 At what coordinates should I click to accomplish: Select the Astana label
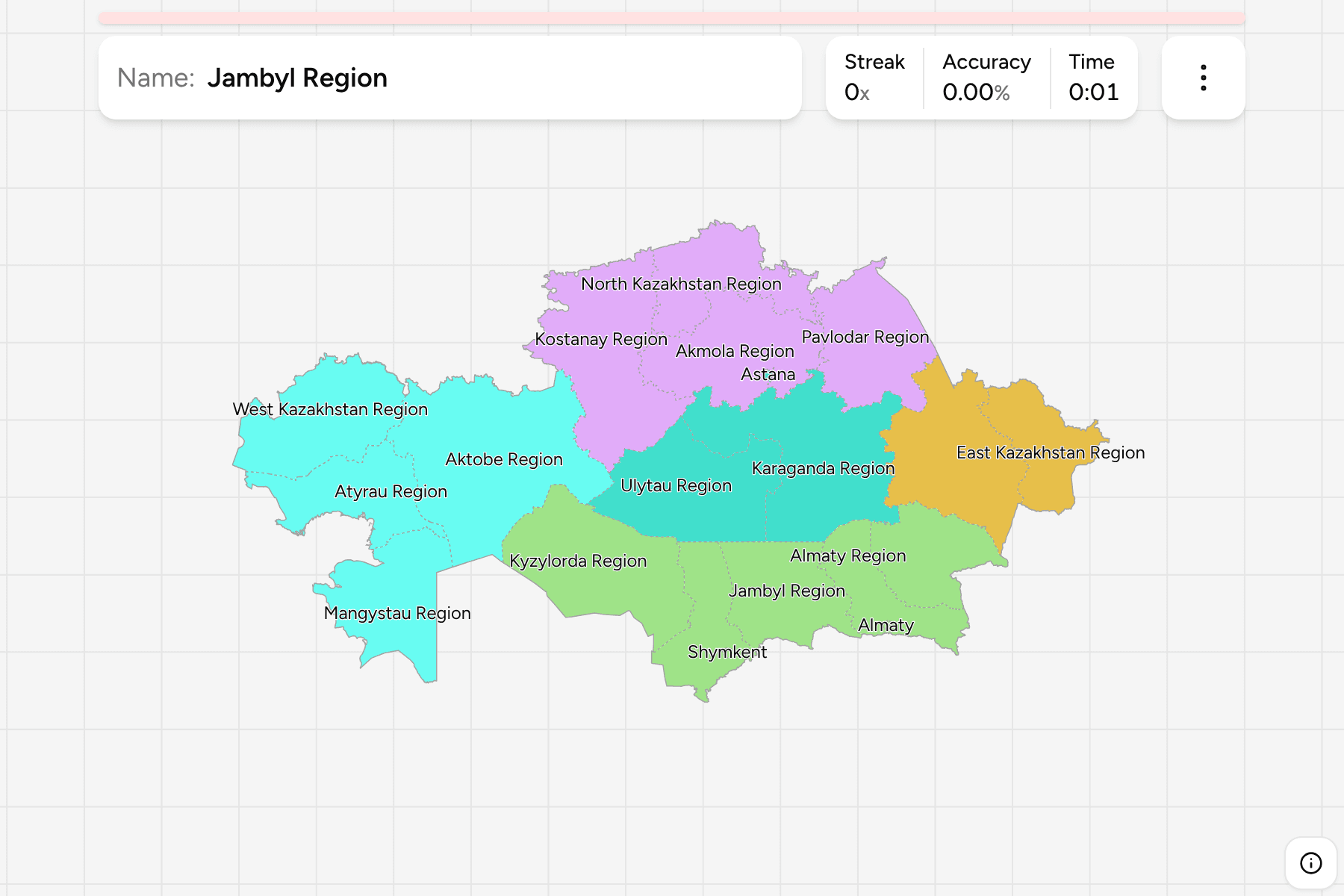coord(768,374)
